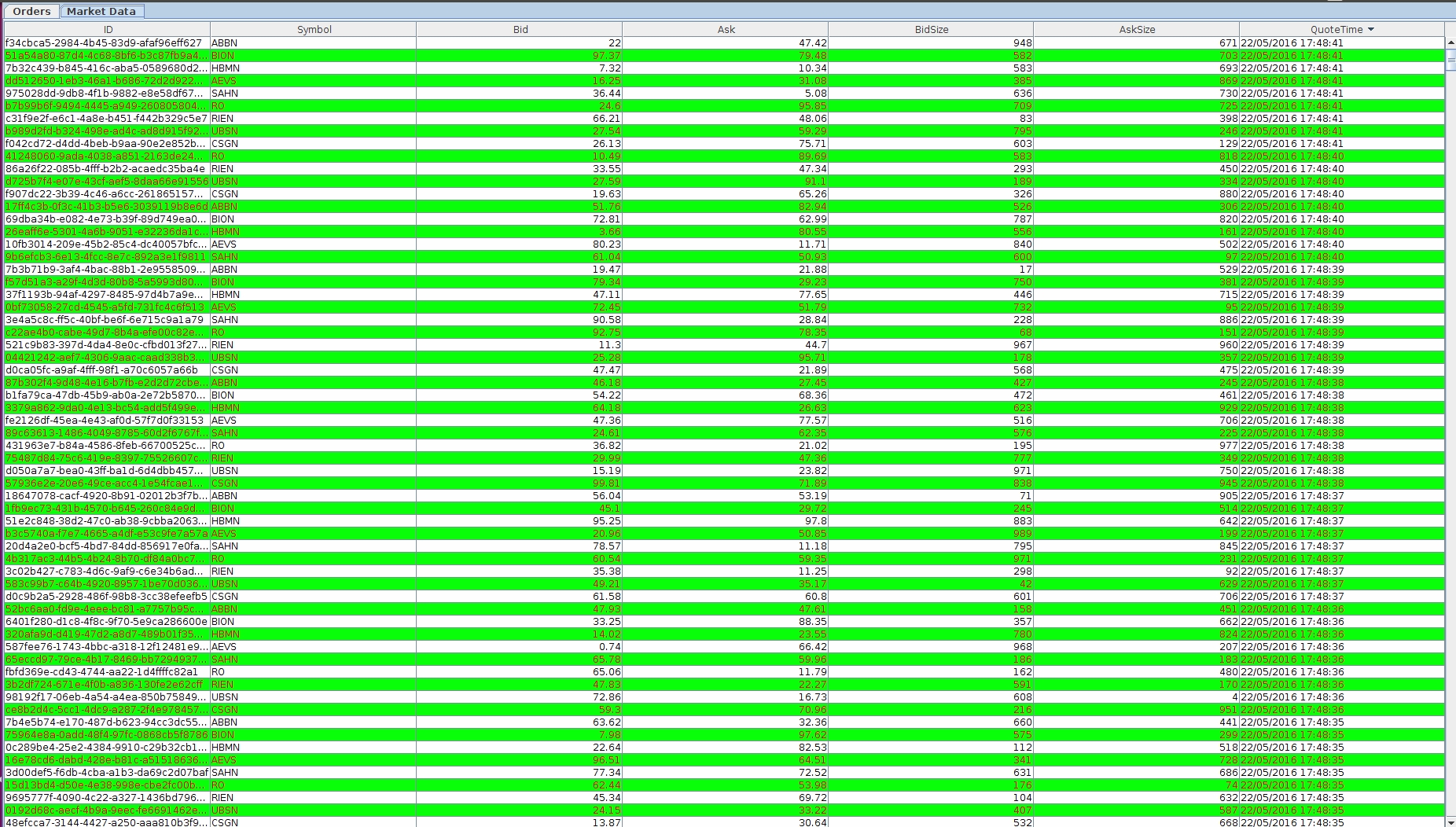Click Ask value 69.72

click(812, 798)
